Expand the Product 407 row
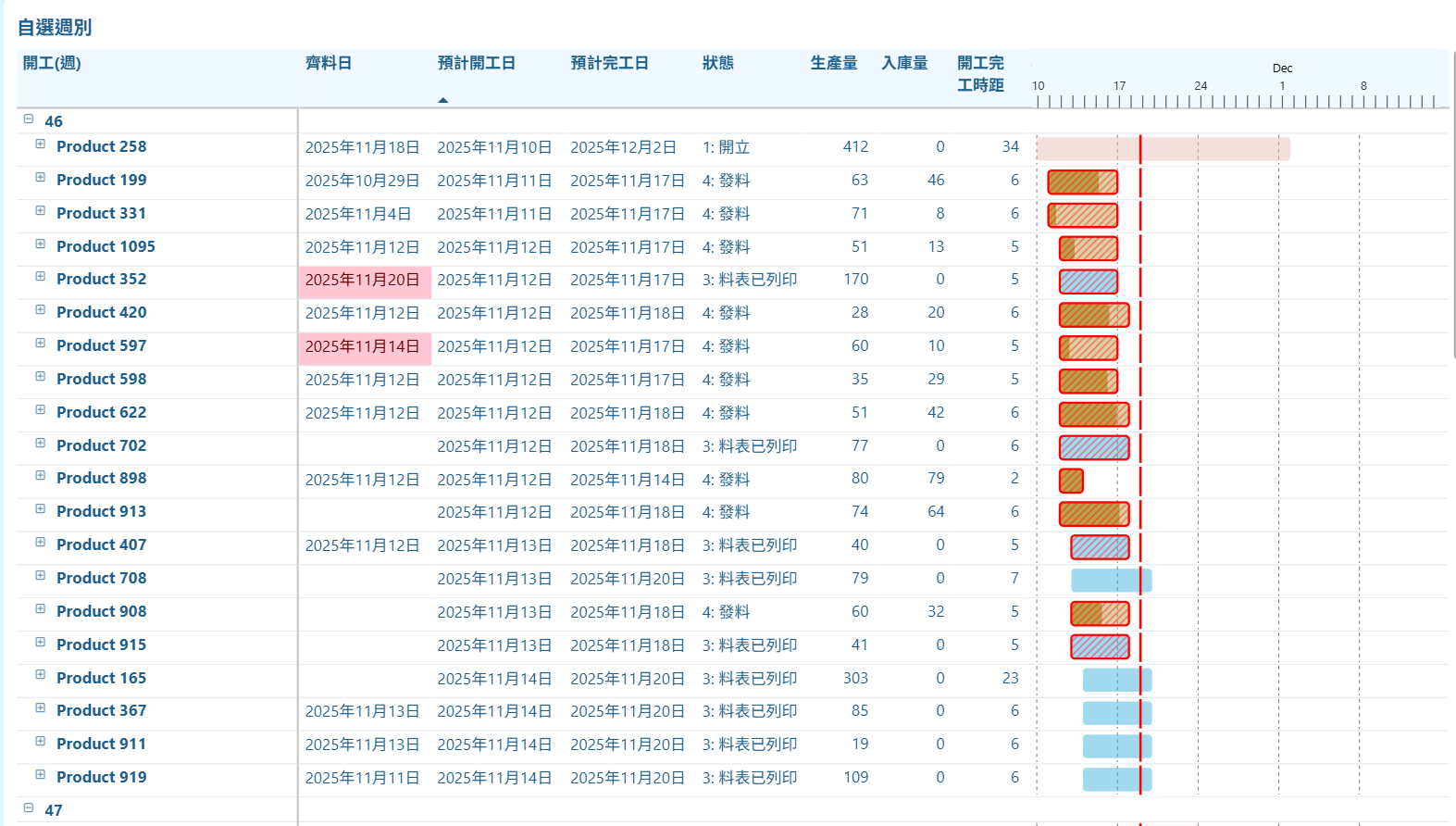The height and width of the screenshot is (826, 1456). pos(41,543)
